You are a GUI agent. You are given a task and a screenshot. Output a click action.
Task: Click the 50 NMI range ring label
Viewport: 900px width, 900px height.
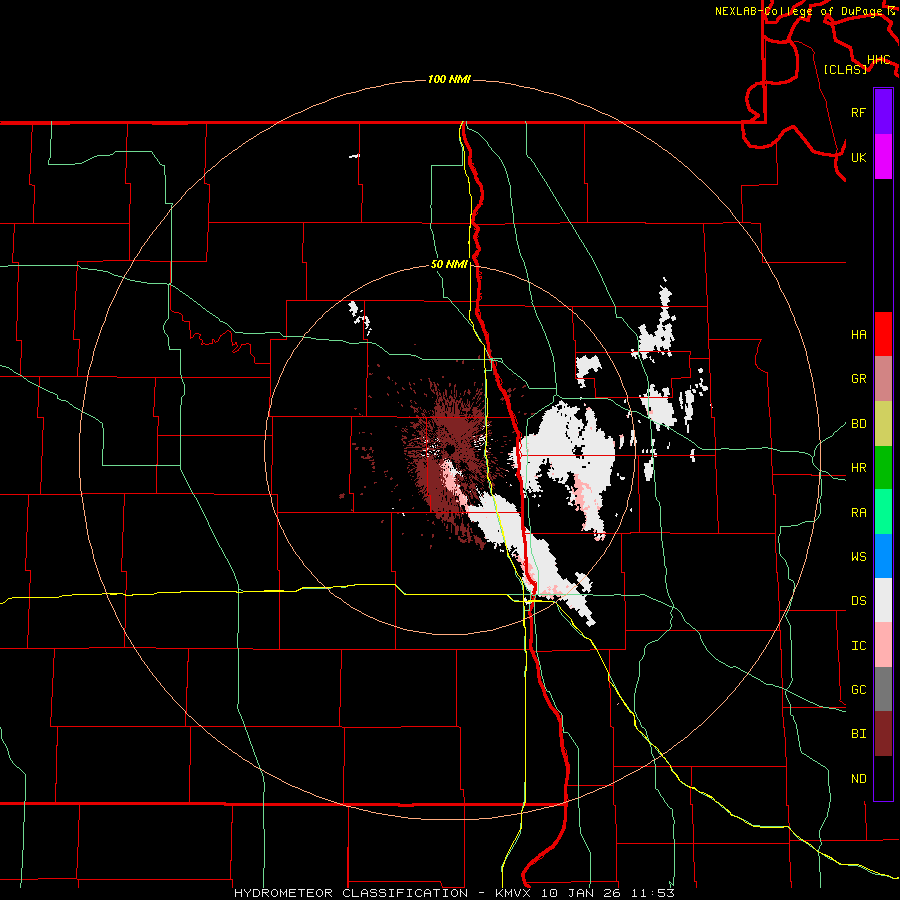point(449,265)
